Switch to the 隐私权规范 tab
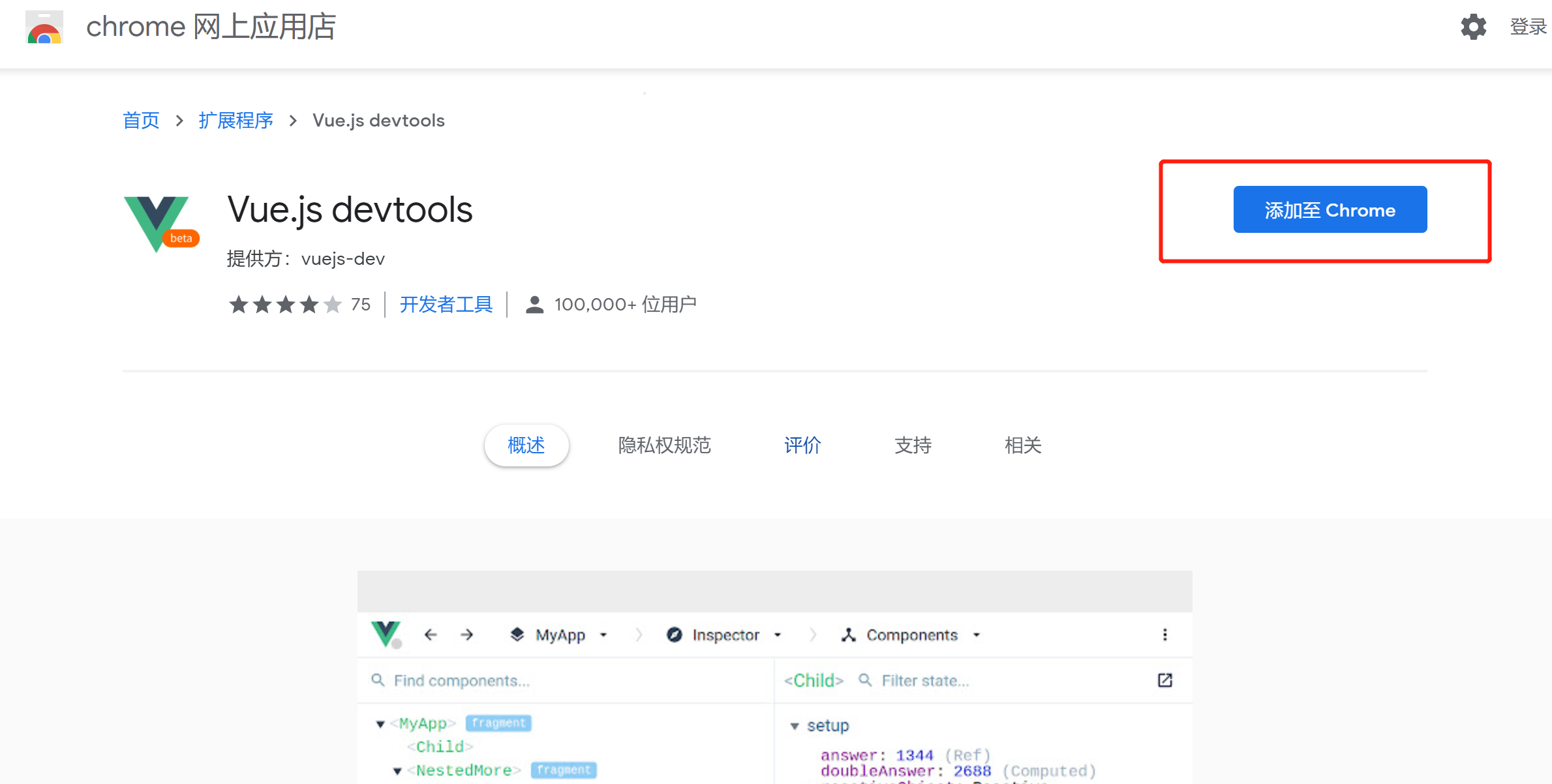Screen dimensions: 1552x784 [x=664, y=445]
